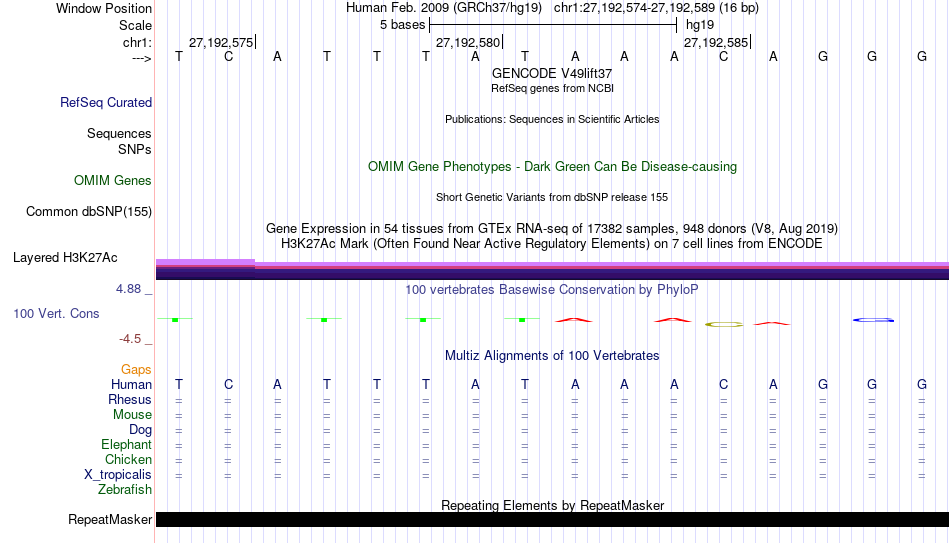This screenshot has width=950, height=543.
Task: Click the light purple H3K27Ac signal segment
Action: [x=205, y=262]
